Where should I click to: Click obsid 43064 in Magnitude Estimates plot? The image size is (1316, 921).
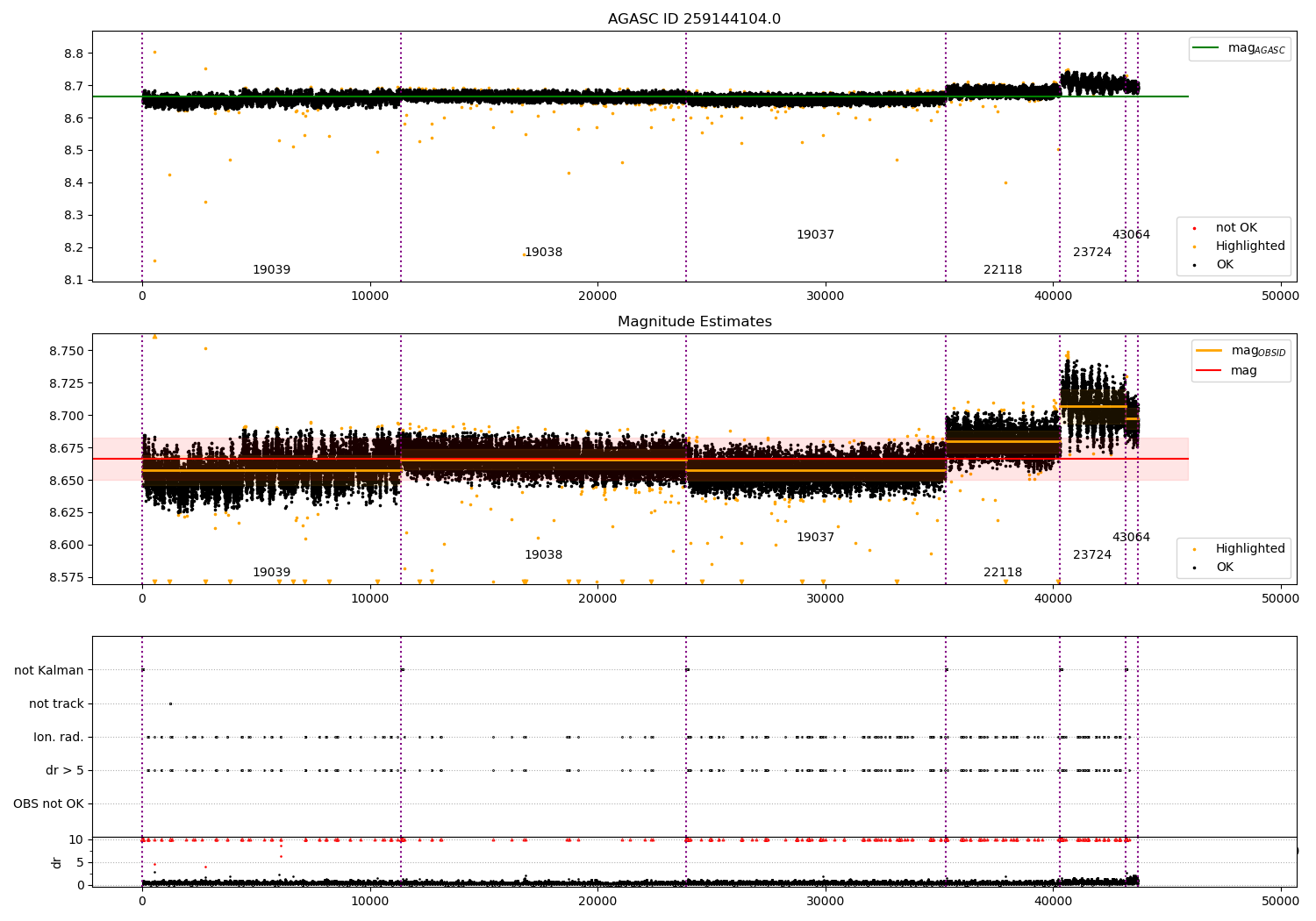[1131, 538]
